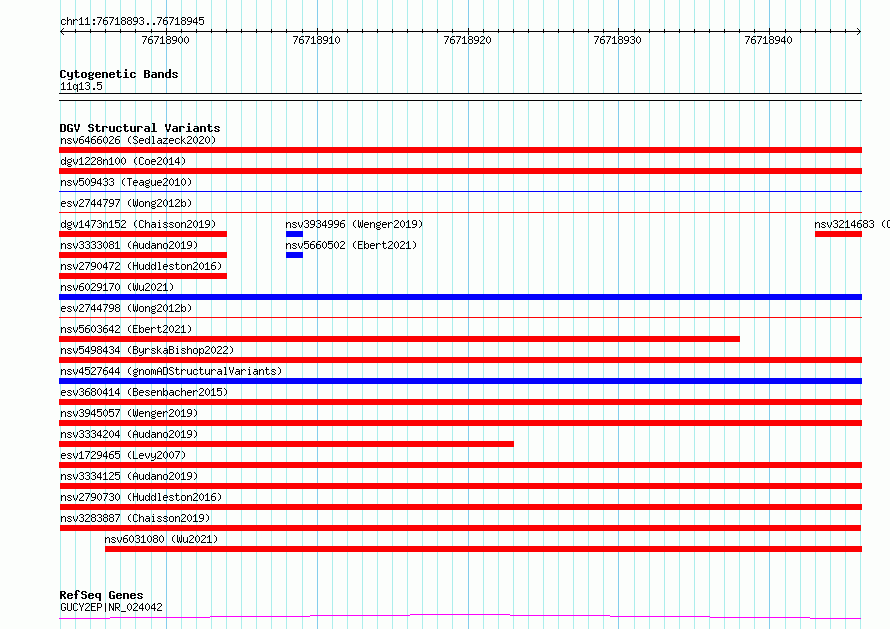Select the nsv3214683 variant label at right edge
This screenshot has width=890, height=629.
tap(852, 224)
